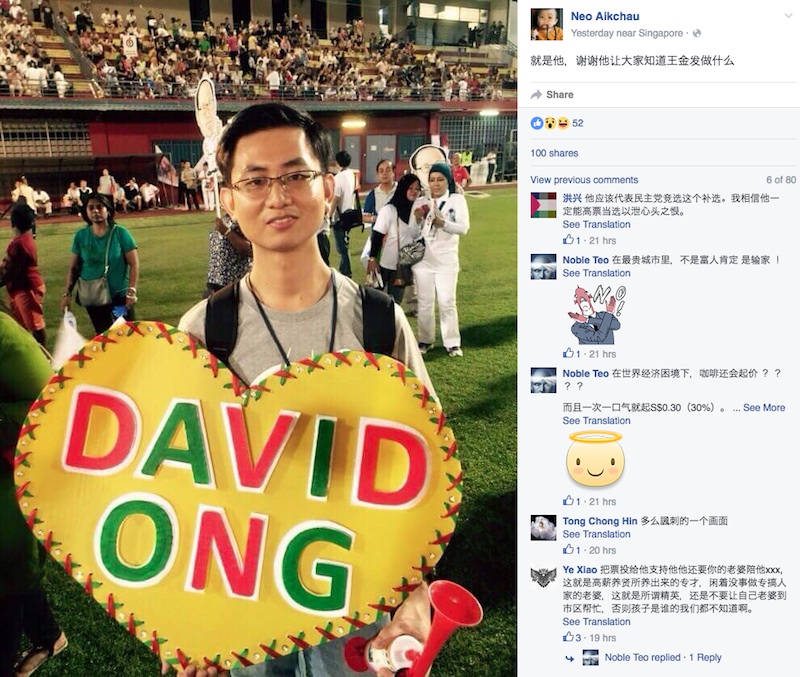Expand View previous comments
800x677 pixels.
tap(584, 180)
